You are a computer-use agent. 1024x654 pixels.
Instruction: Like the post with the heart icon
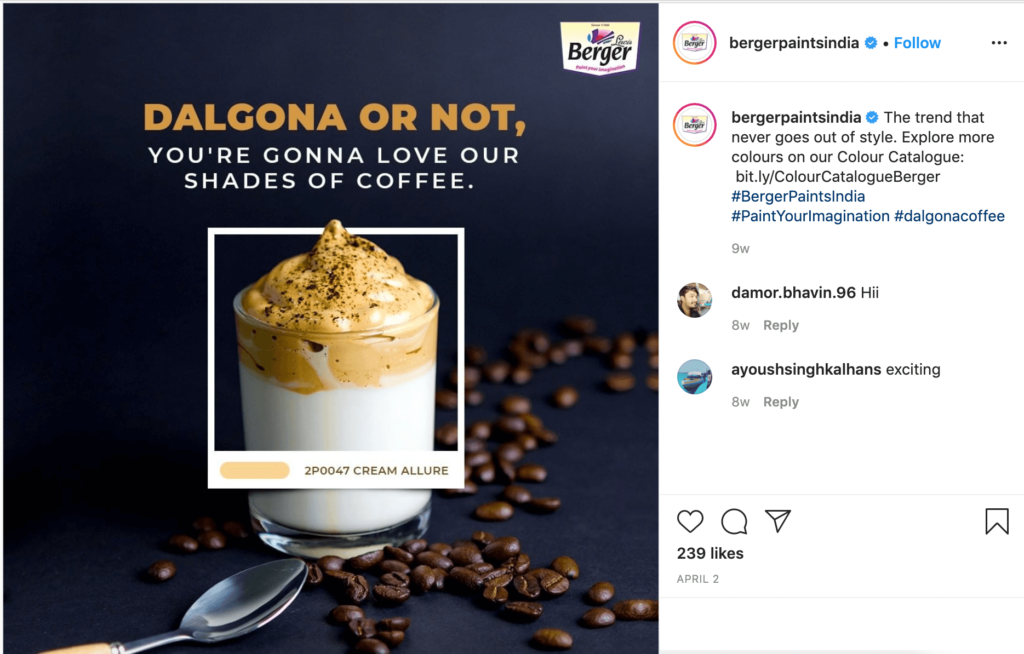pos(690,521)
